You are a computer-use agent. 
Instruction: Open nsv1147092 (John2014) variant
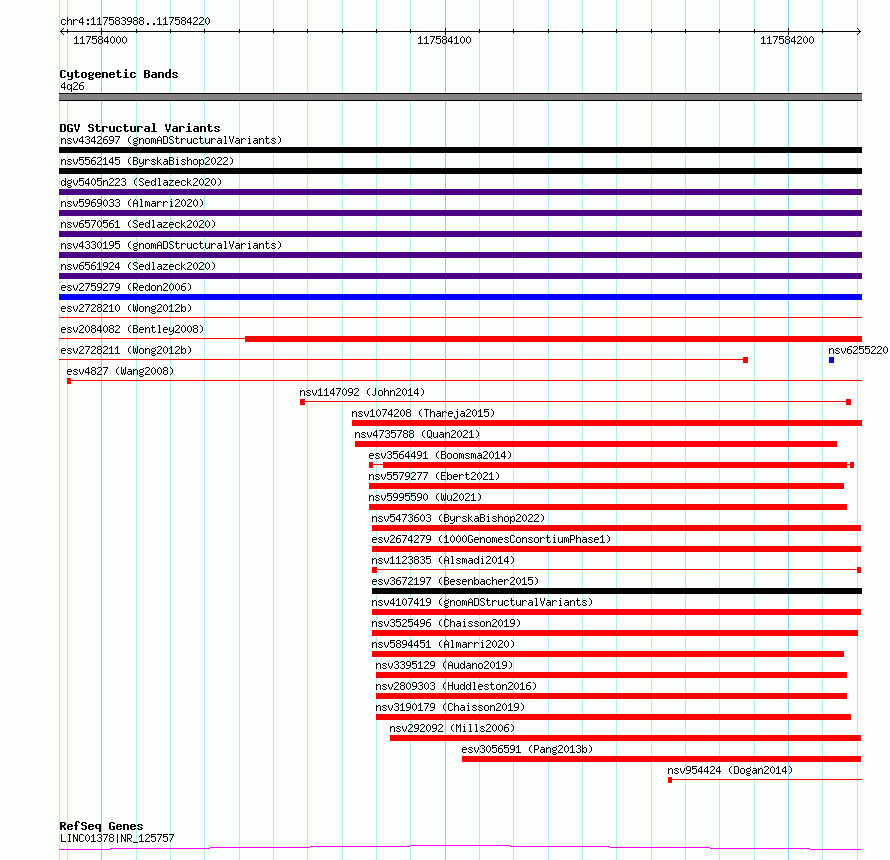coord(362,392)
